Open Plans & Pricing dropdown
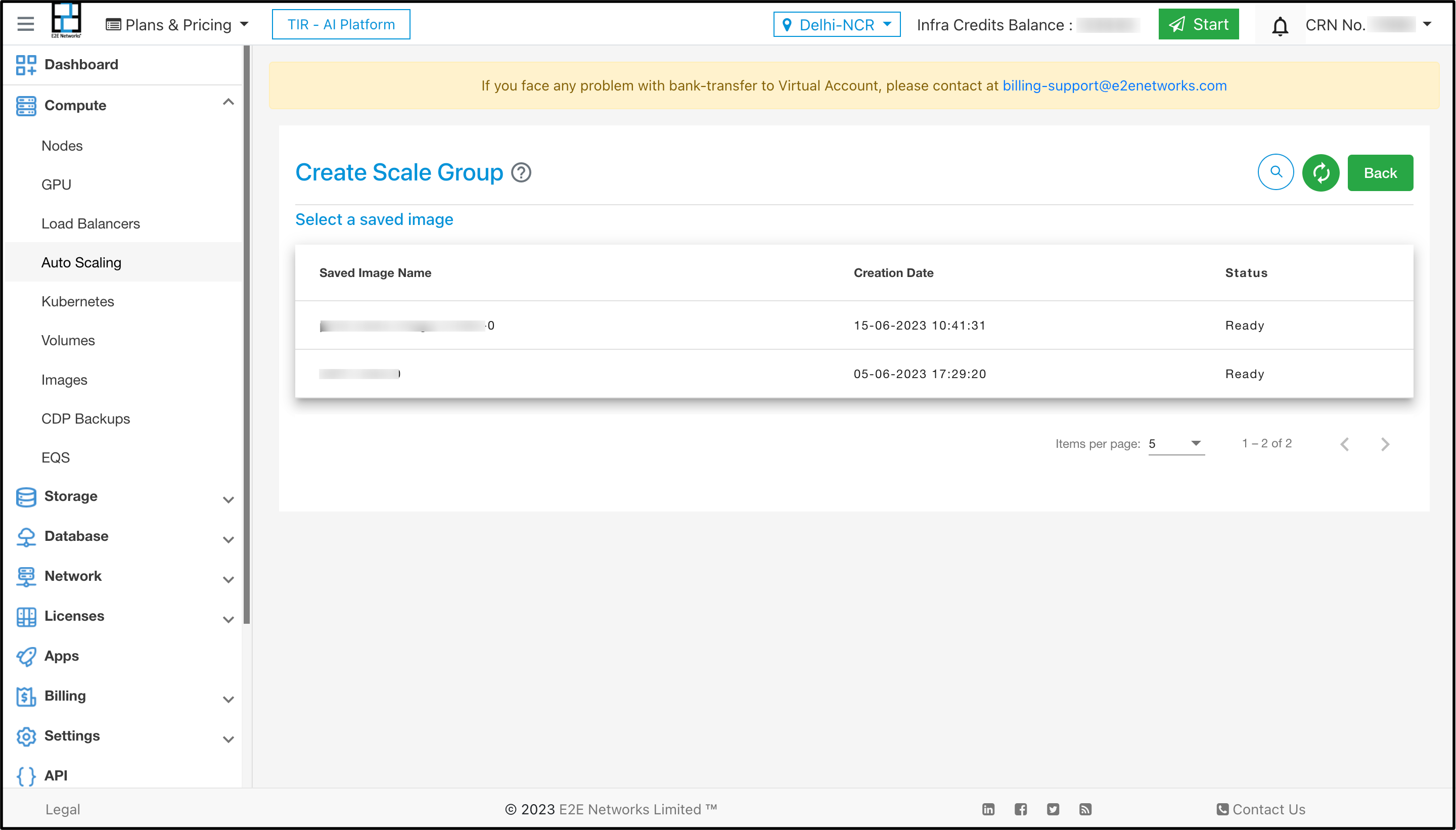The image size is (1456, 830). coord(177,24)
